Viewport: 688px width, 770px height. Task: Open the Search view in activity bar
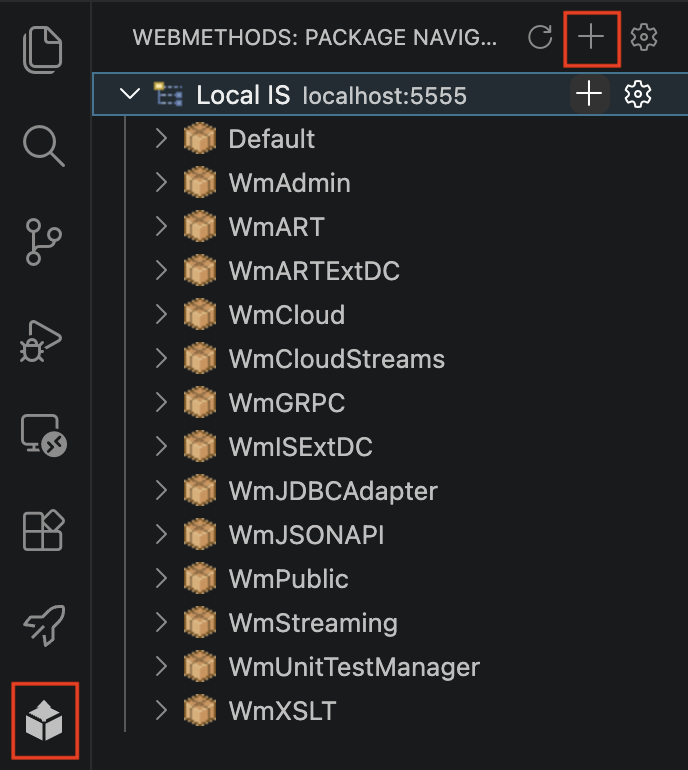[43, 146]
